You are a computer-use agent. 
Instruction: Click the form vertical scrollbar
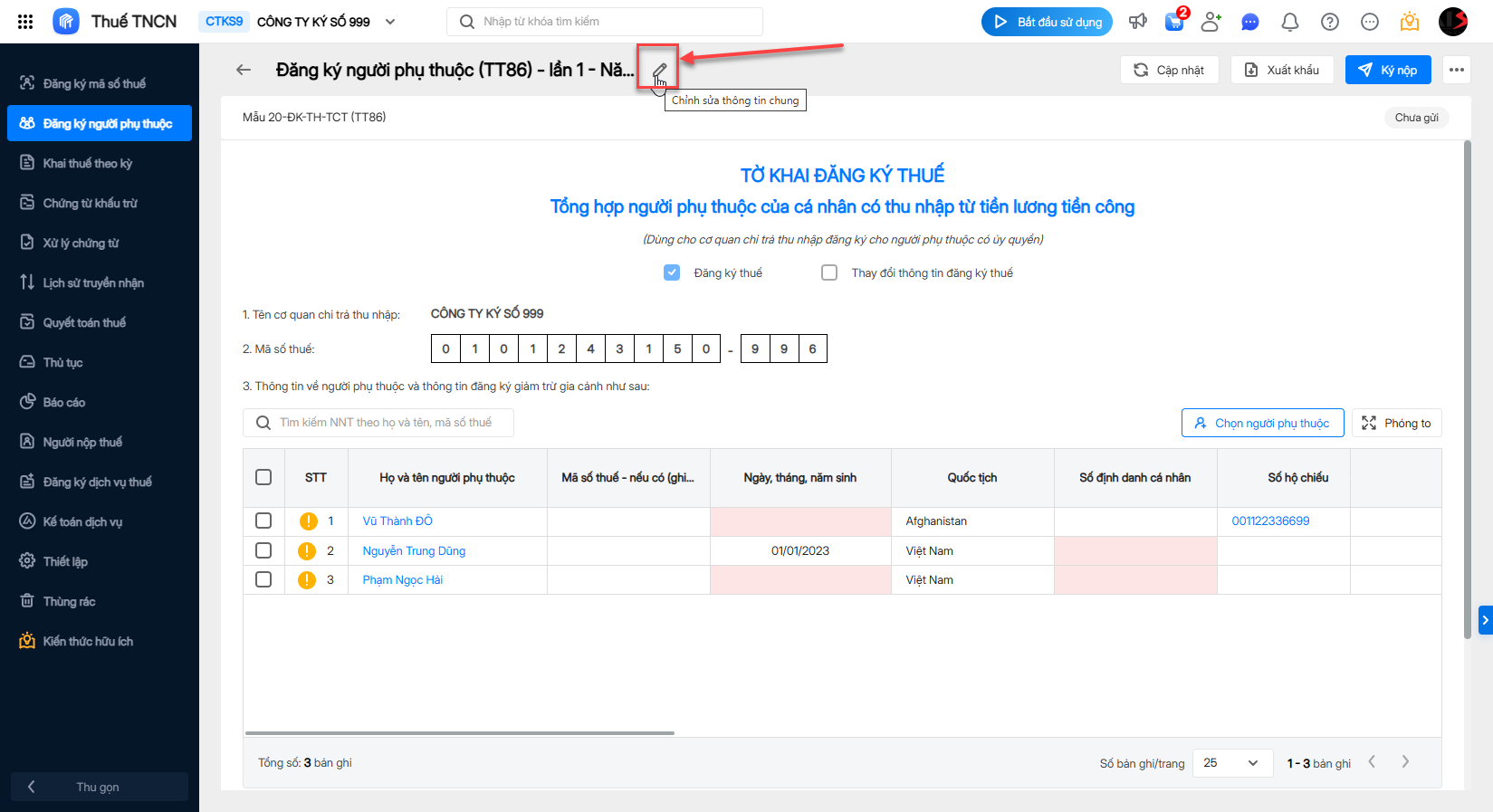1468,389
